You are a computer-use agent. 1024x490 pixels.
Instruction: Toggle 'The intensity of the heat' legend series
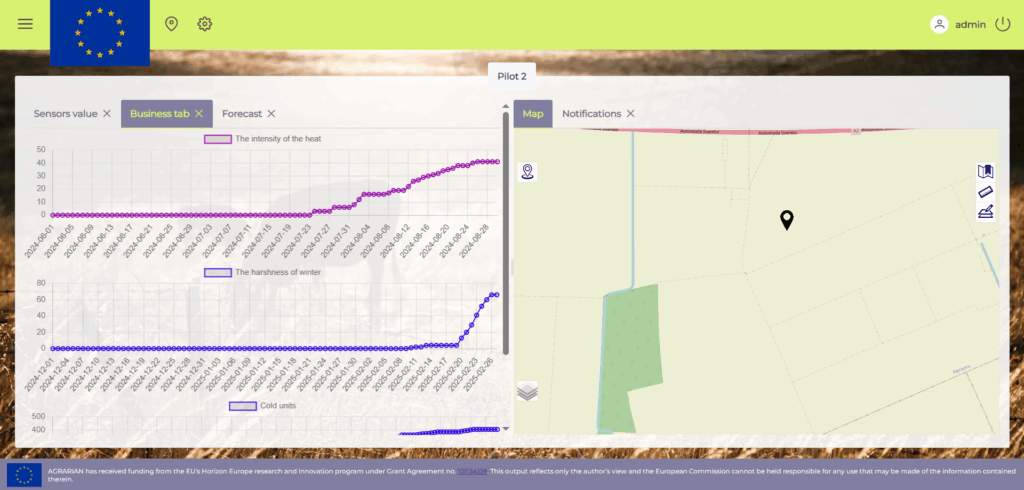click(x=217, y=139)
